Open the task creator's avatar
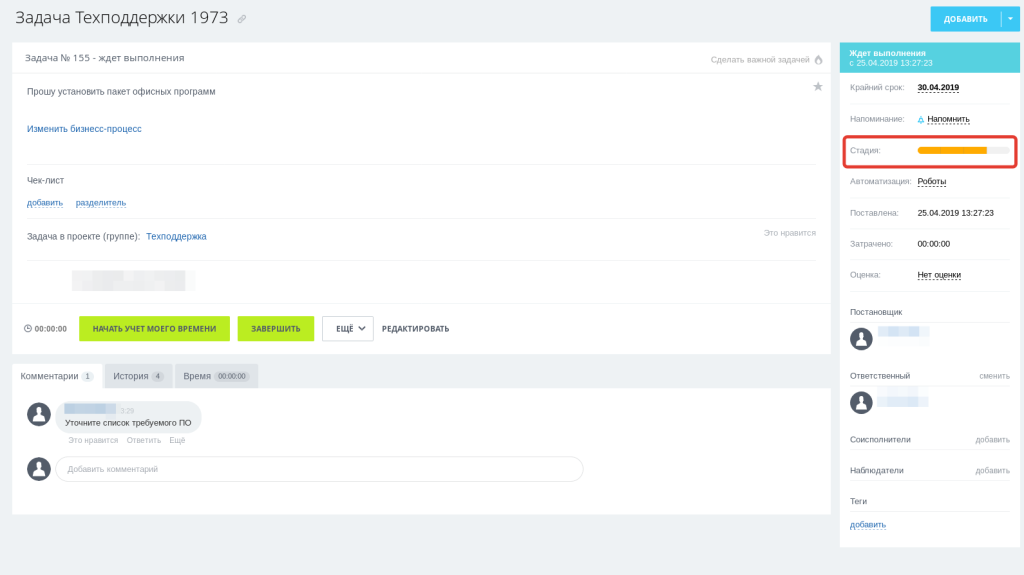The image size is (1024, 575). click(x=861, y=339)
